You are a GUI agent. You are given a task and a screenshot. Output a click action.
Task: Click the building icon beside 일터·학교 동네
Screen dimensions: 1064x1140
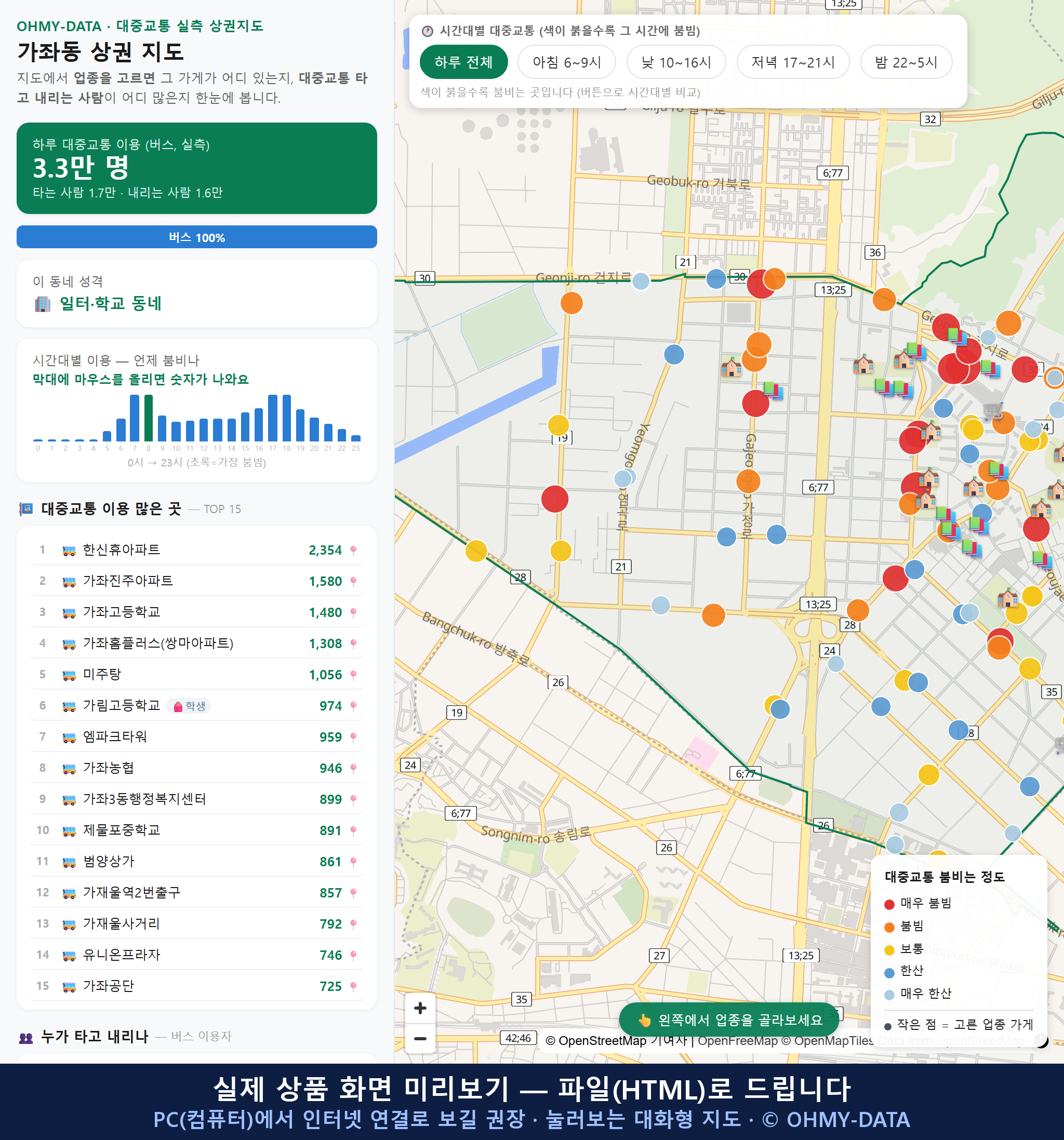coord(43,303)
